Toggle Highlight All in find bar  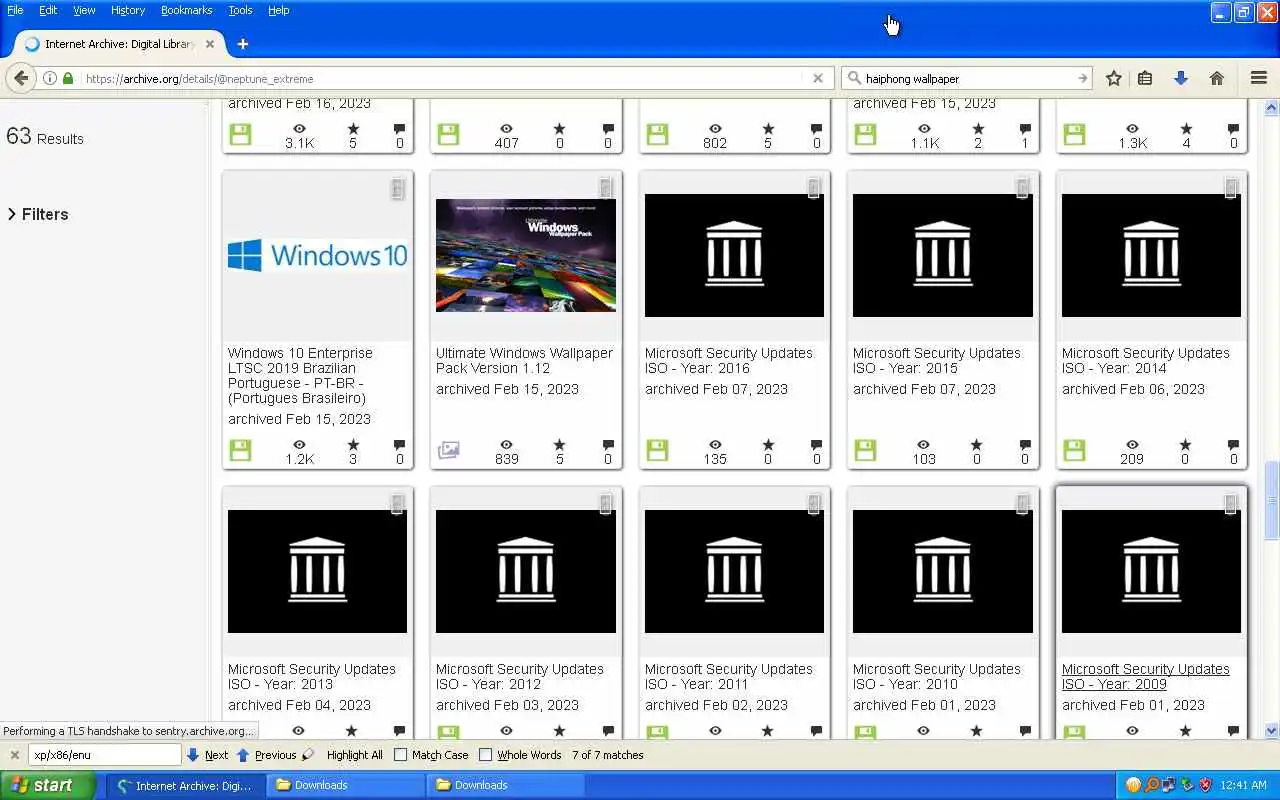click(x=354, y=755)
